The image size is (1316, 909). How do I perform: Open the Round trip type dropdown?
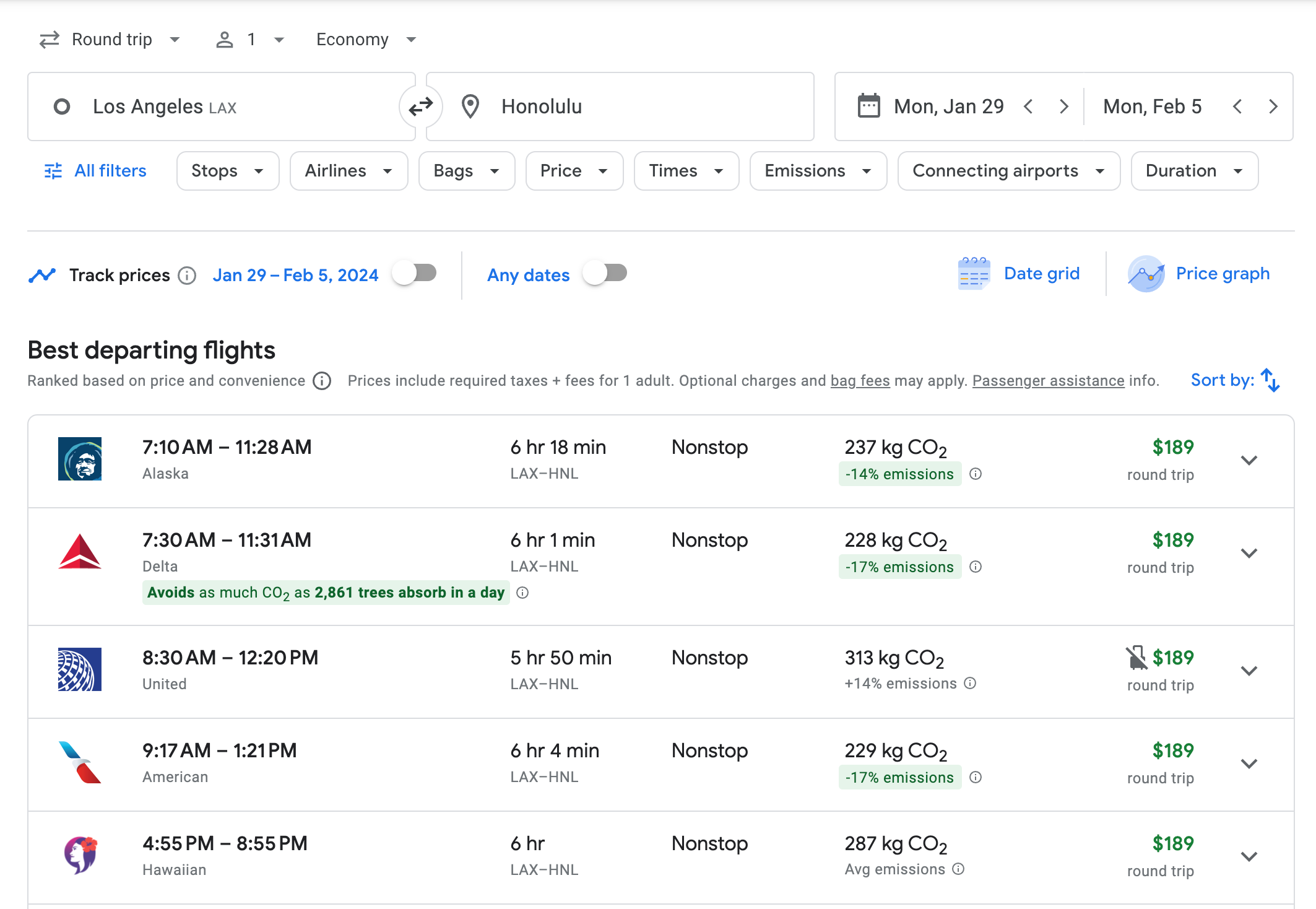(110, 40)
